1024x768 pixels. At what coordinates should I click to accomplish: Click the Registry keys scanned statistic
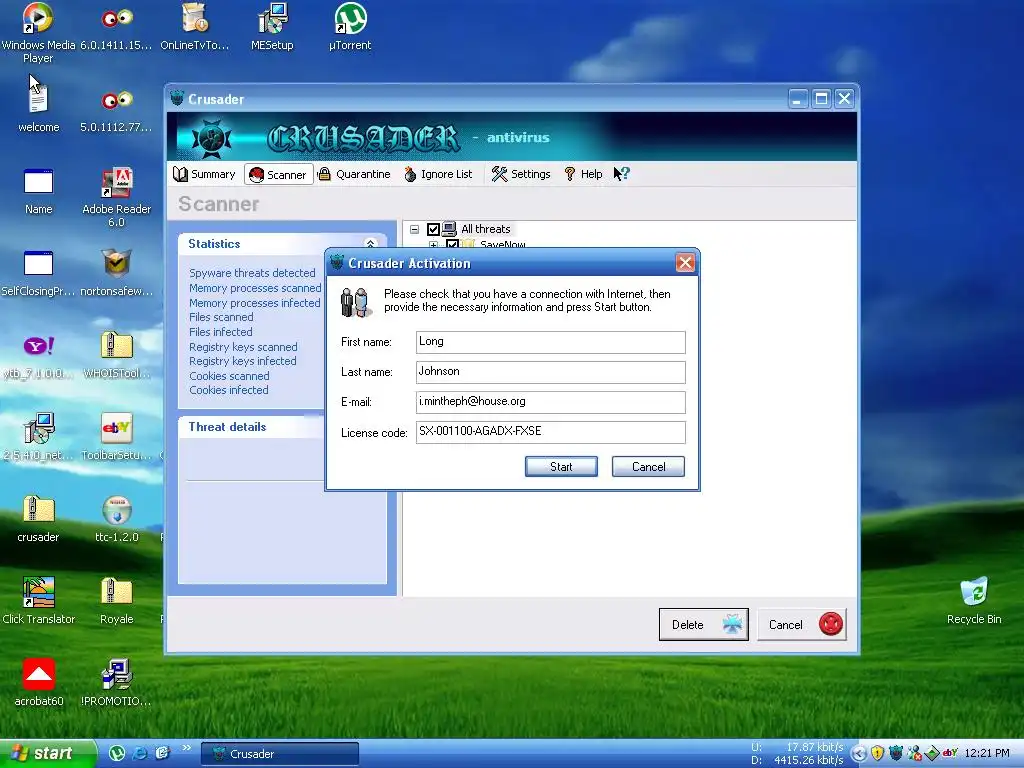[x=243, y=347]
